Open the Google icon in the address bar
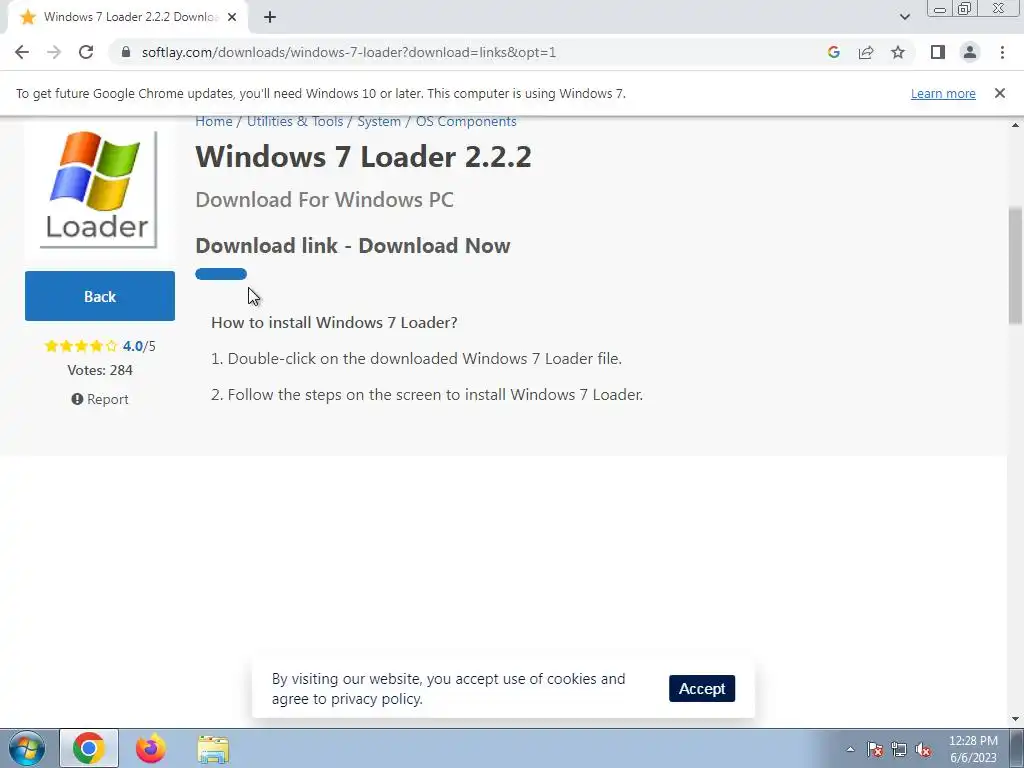 [833, 52]
